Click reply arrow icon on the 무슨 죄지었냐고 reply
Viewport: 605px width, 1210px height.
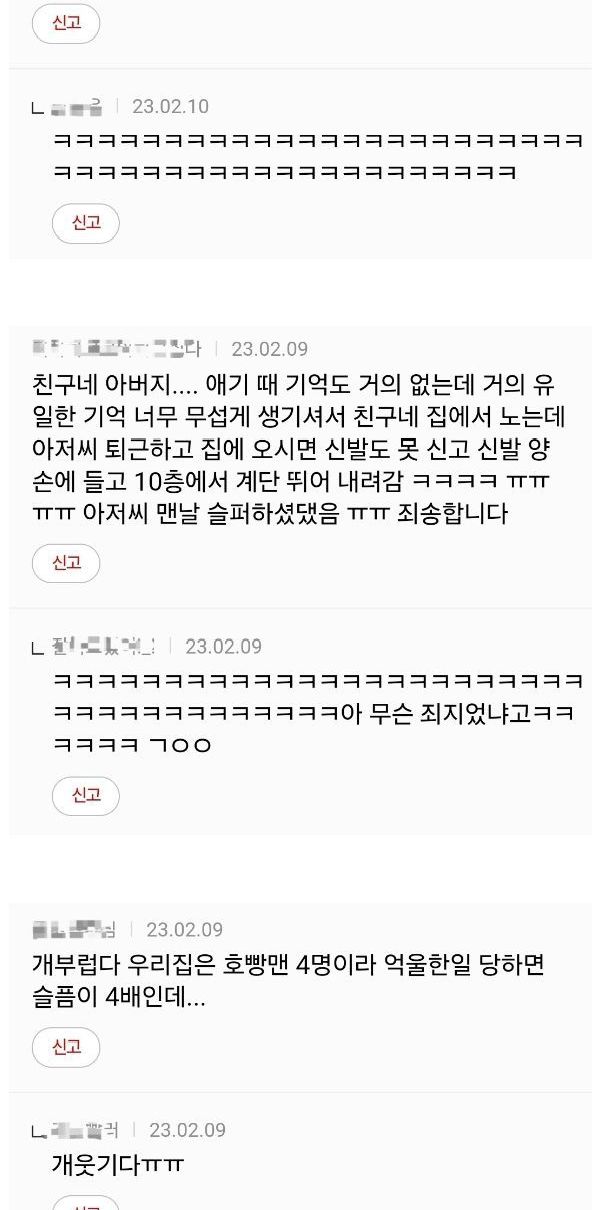tap(39, 648)
